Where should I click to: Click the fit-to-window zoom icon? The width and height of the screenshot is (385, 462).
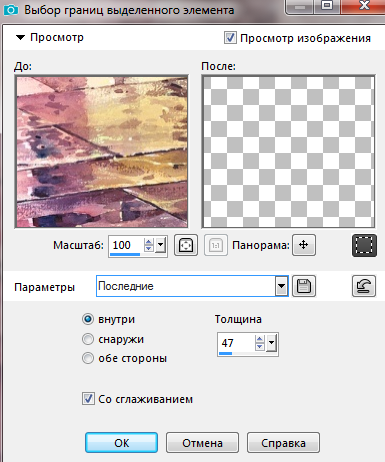(x=186, y=246)
